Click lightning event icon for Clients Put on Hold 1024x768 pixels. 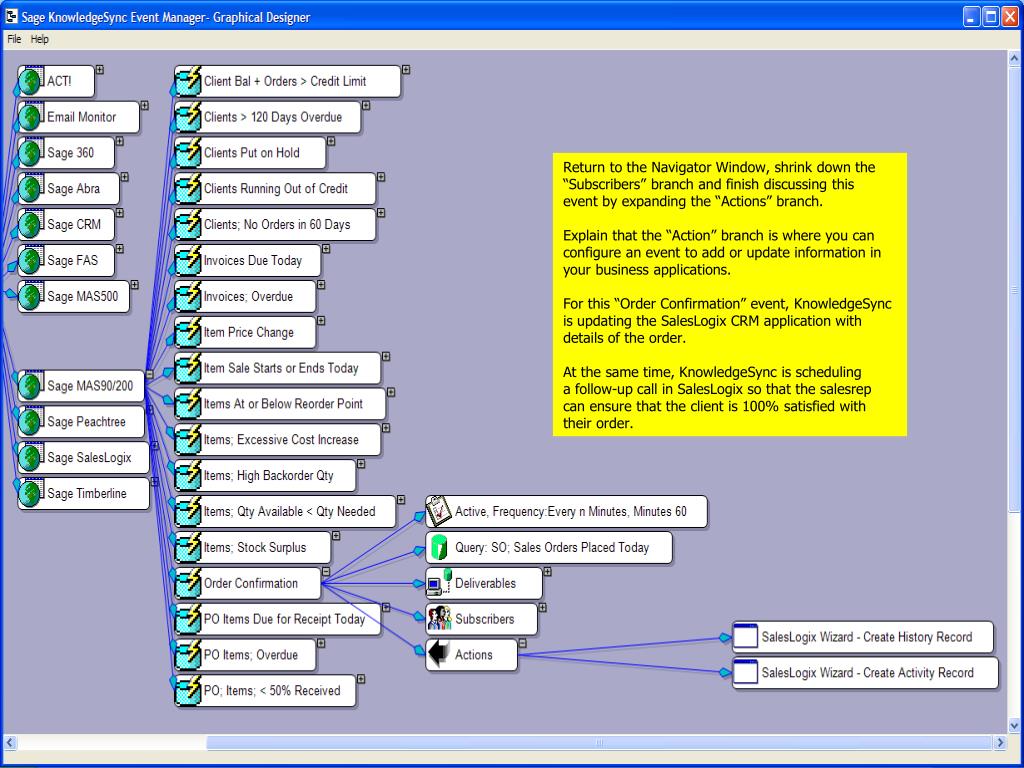[x=188, y=153]
